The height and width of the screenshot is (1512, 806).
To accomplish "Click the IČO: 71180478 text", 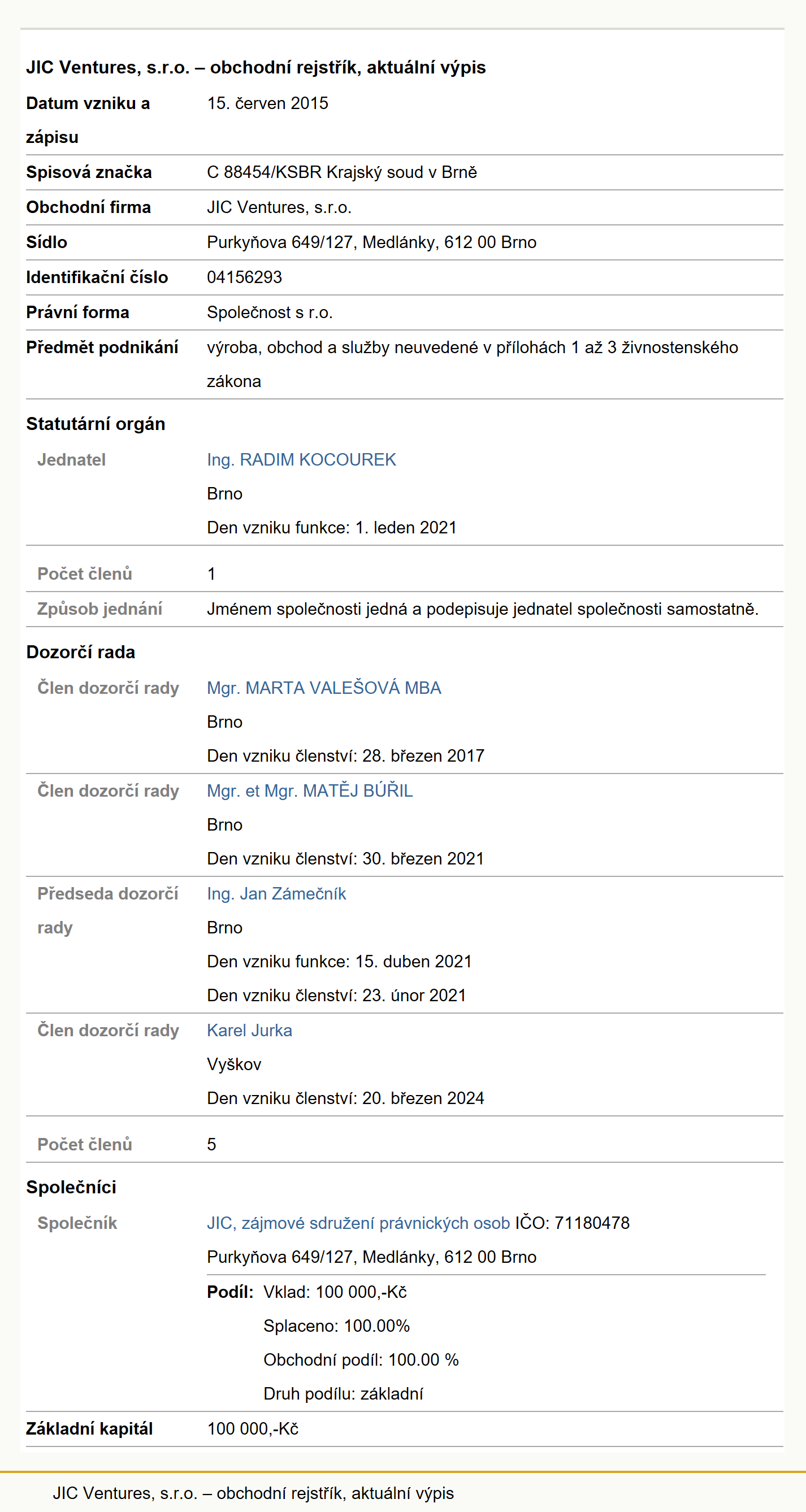I will [573, 1223].
